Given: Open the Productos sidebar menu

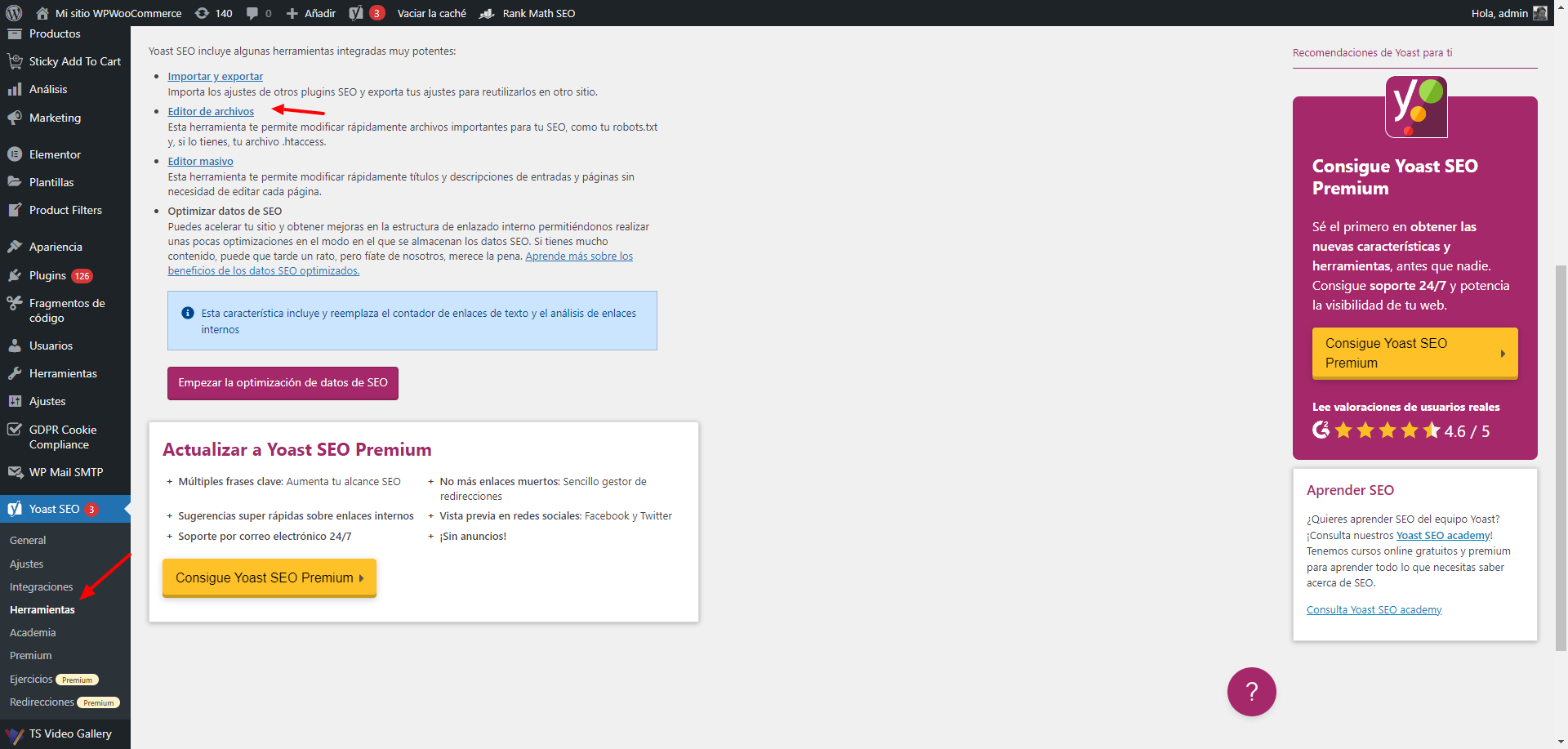Looking at the screenshot, I should pyautogui.click(x=55, y=33).
